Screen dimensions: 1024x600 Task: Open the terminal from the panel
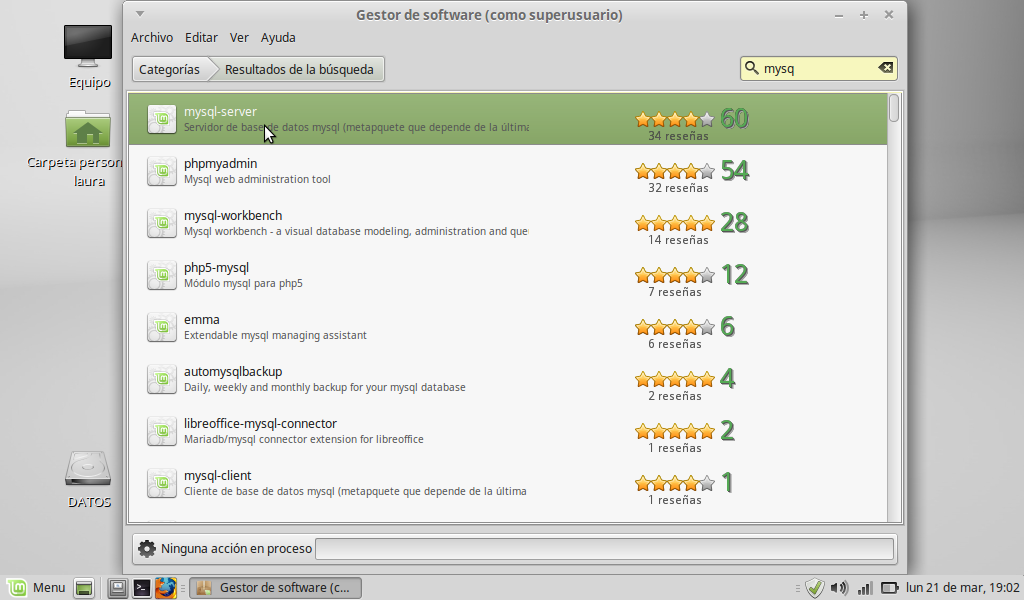point(142,588)
